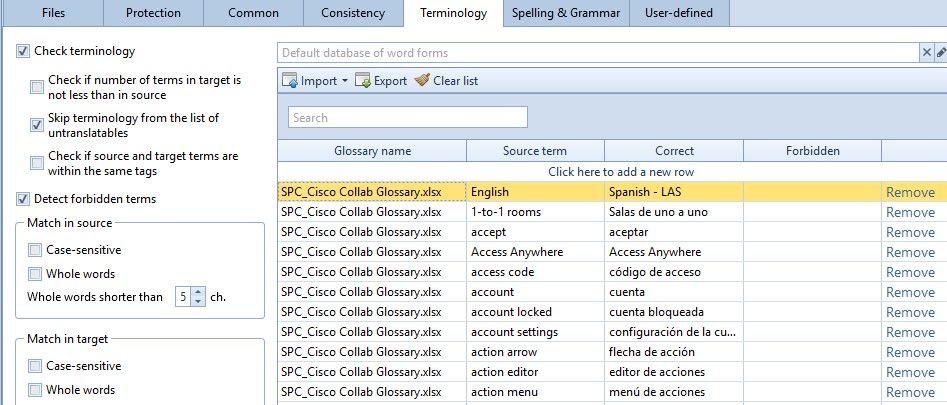The image size is (947, 405).
Task: Remove the accept term row
Action: coord(910,232)
